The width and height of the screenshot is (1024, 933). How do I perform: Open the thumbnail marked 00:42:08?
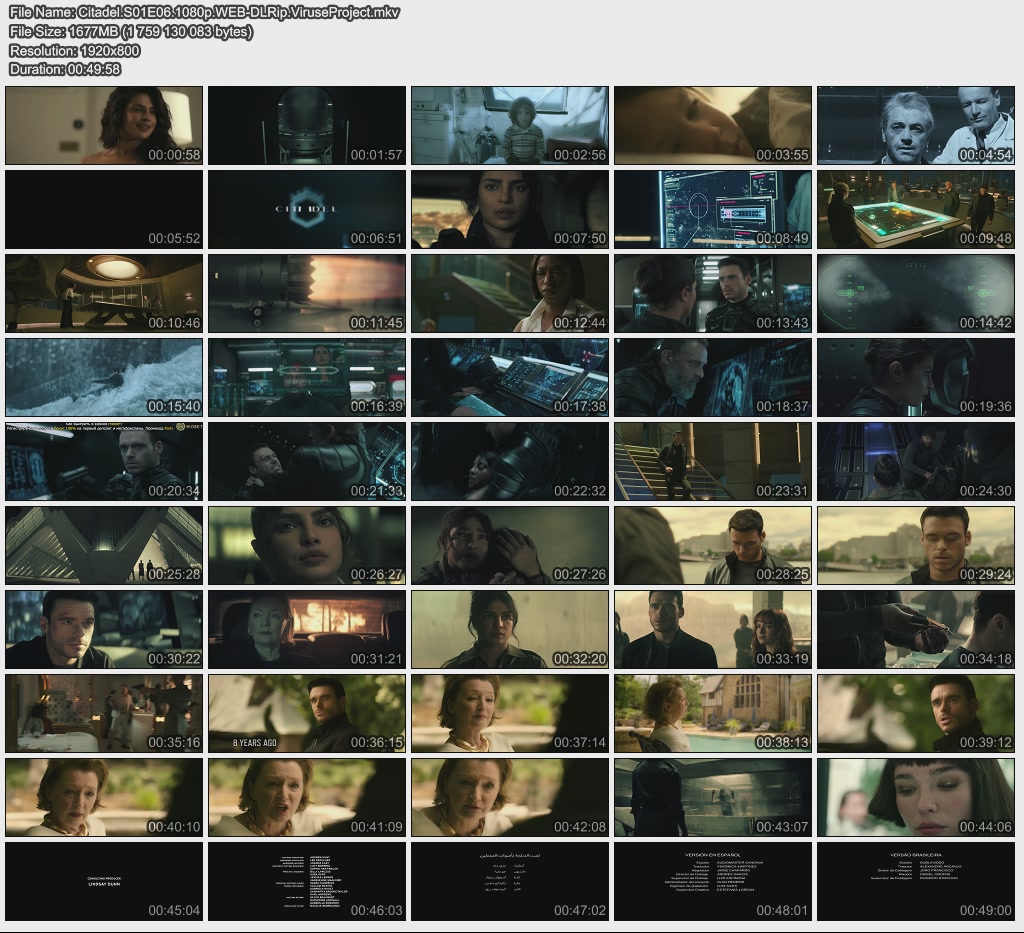click(x=510, y=797)
